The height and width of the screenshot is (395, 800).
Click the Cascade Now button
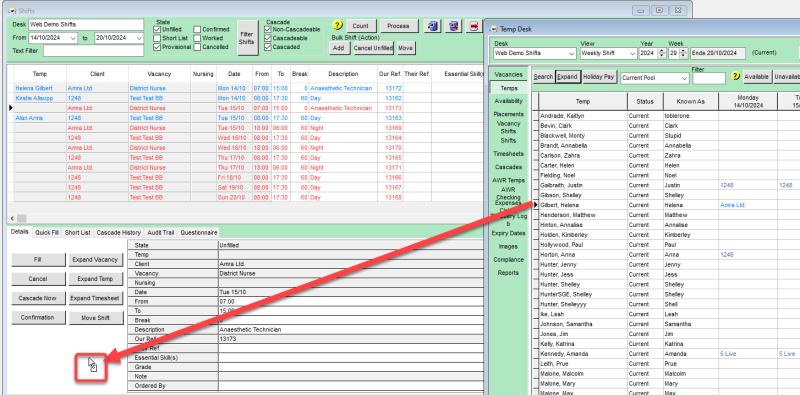(38, 299)
